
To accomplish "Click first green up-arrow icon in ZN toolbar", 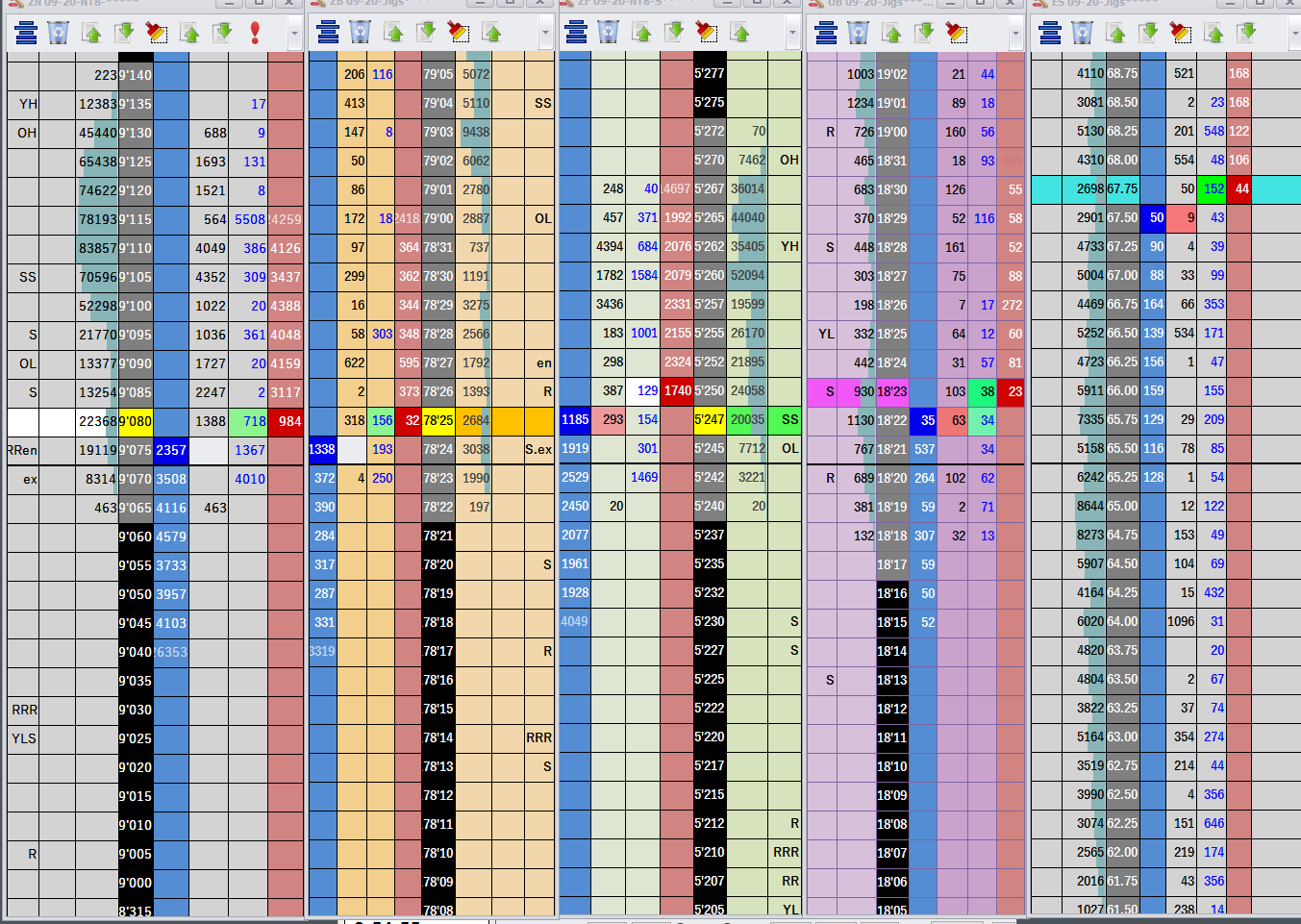I will [x=92, y=34].
